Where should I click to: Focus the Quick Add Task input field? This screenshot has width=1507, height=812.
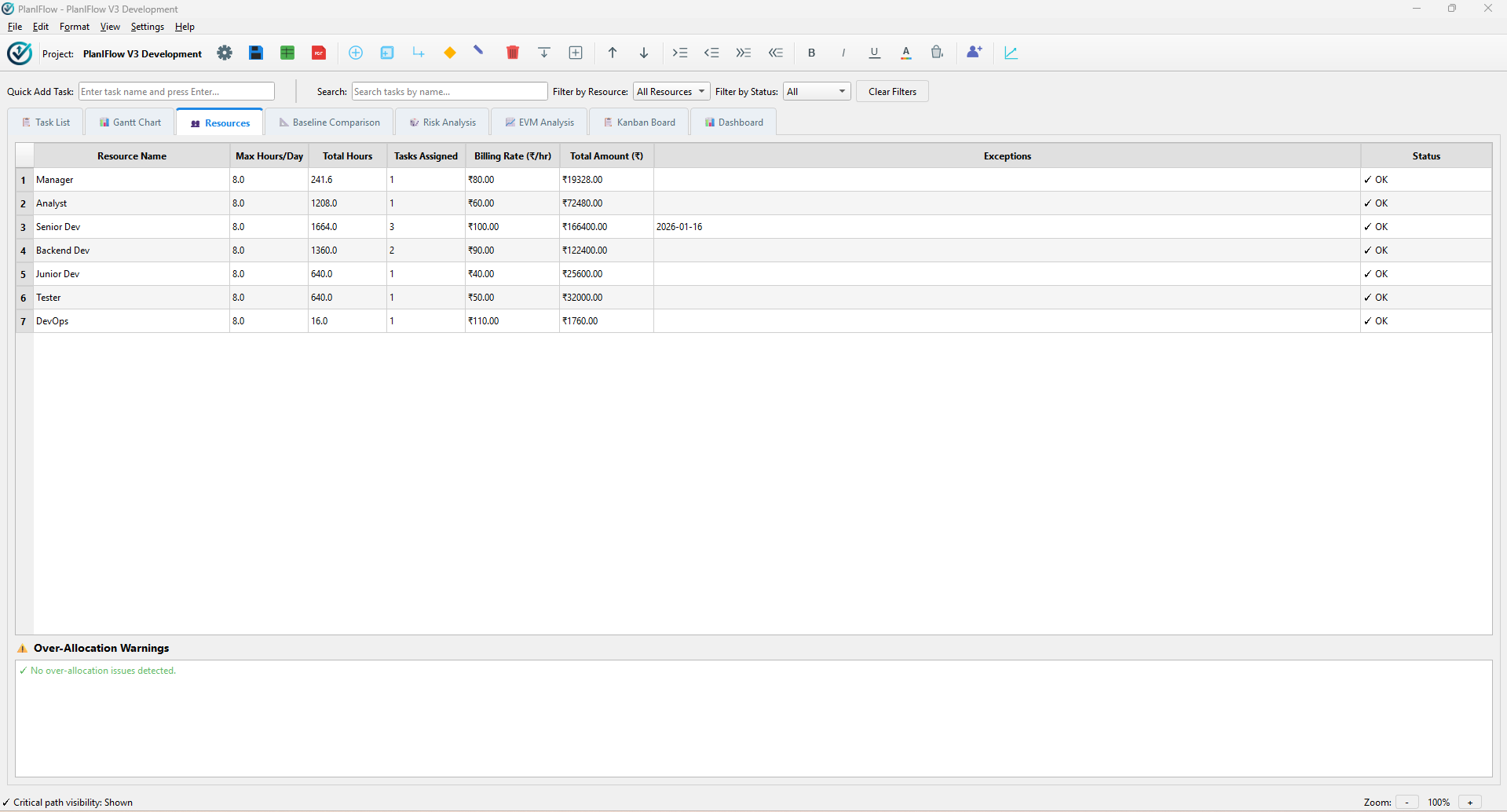click(x=177, y=92)
